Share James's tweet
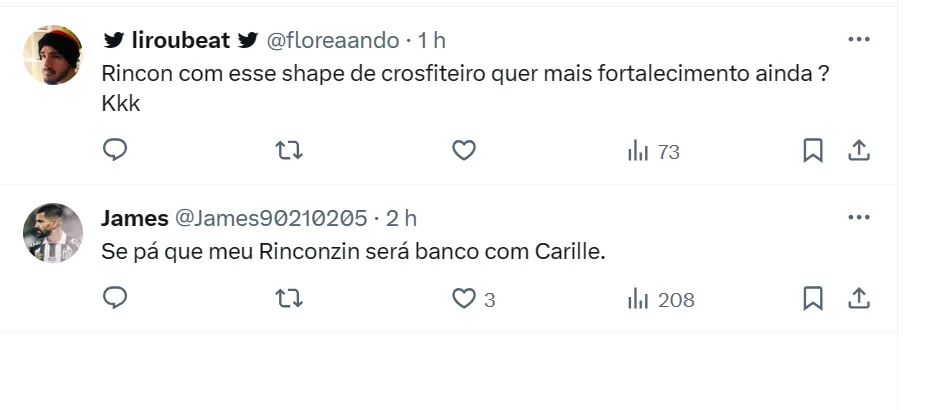Image resolution: width=941 pixels, height=410 pixels. tap(858, 298)
